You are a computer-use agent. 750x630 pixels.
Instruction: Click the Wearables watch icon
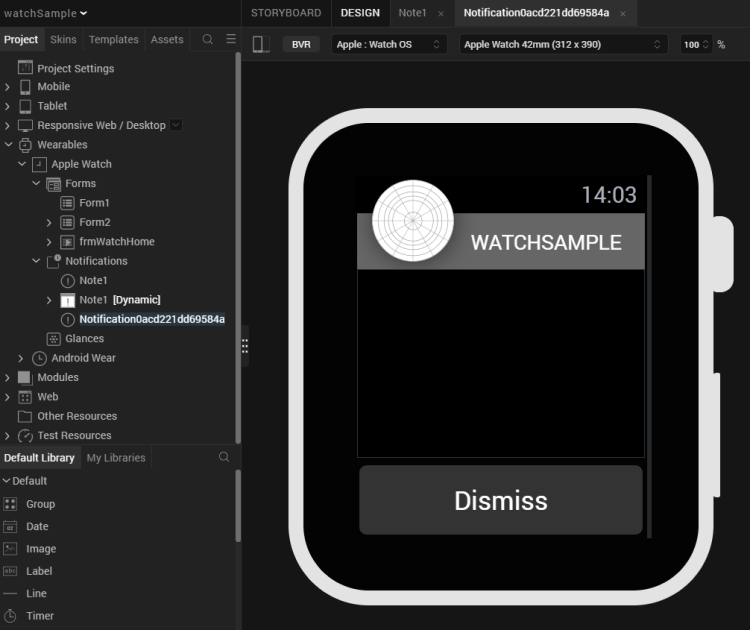click(x=25, y=144)
